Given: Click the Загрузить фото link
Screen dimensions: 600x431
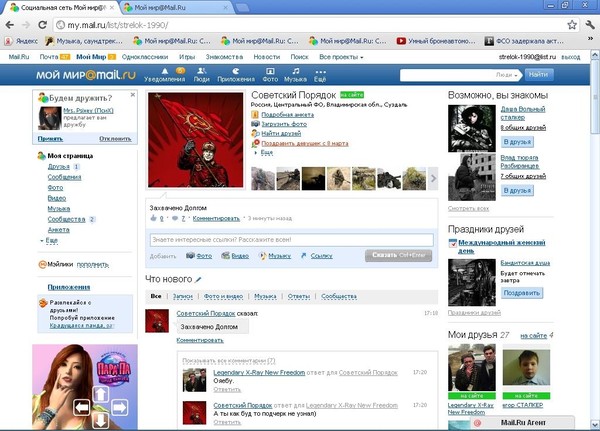Looking at the screenshot, I should [284, 124].
